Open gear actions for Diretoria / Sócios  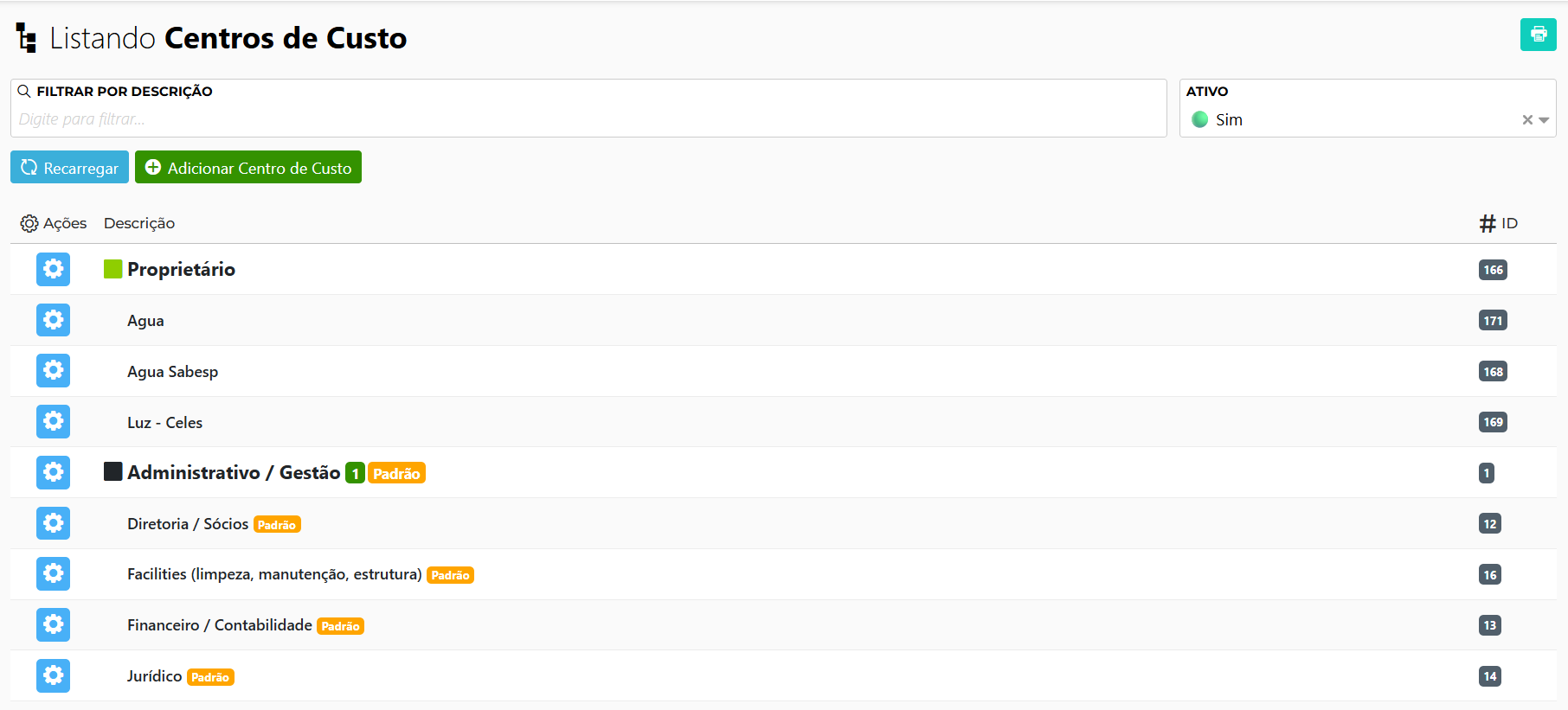tap(53, 523)
